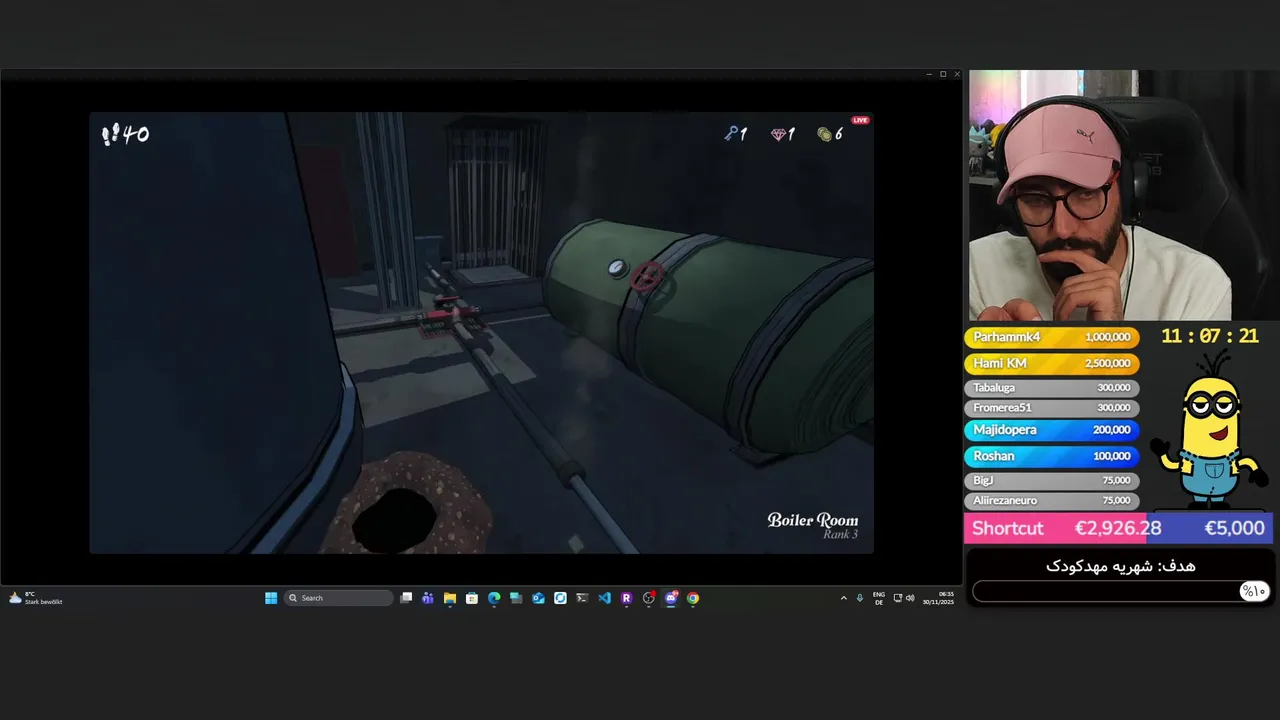Select the Fromerea51 donor row
This screenshot has width=1280, height=720.
[1051, 407]
